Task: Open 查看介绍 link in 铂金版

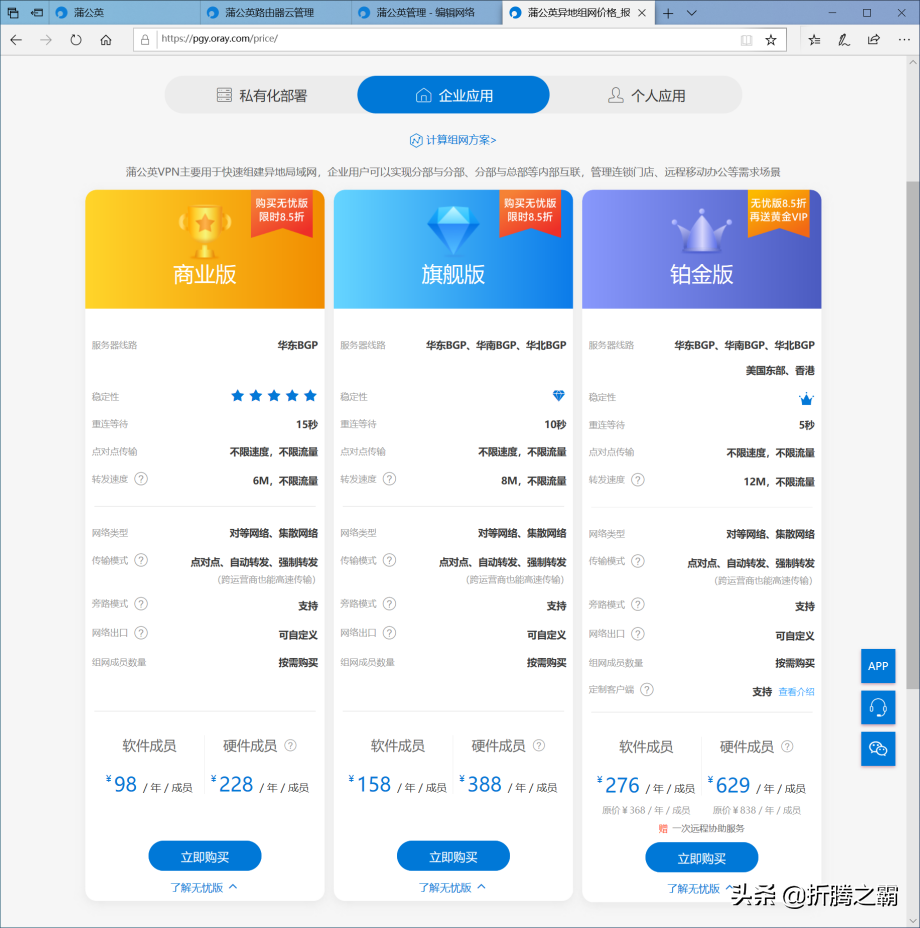Action: click(x=796, y=691)
